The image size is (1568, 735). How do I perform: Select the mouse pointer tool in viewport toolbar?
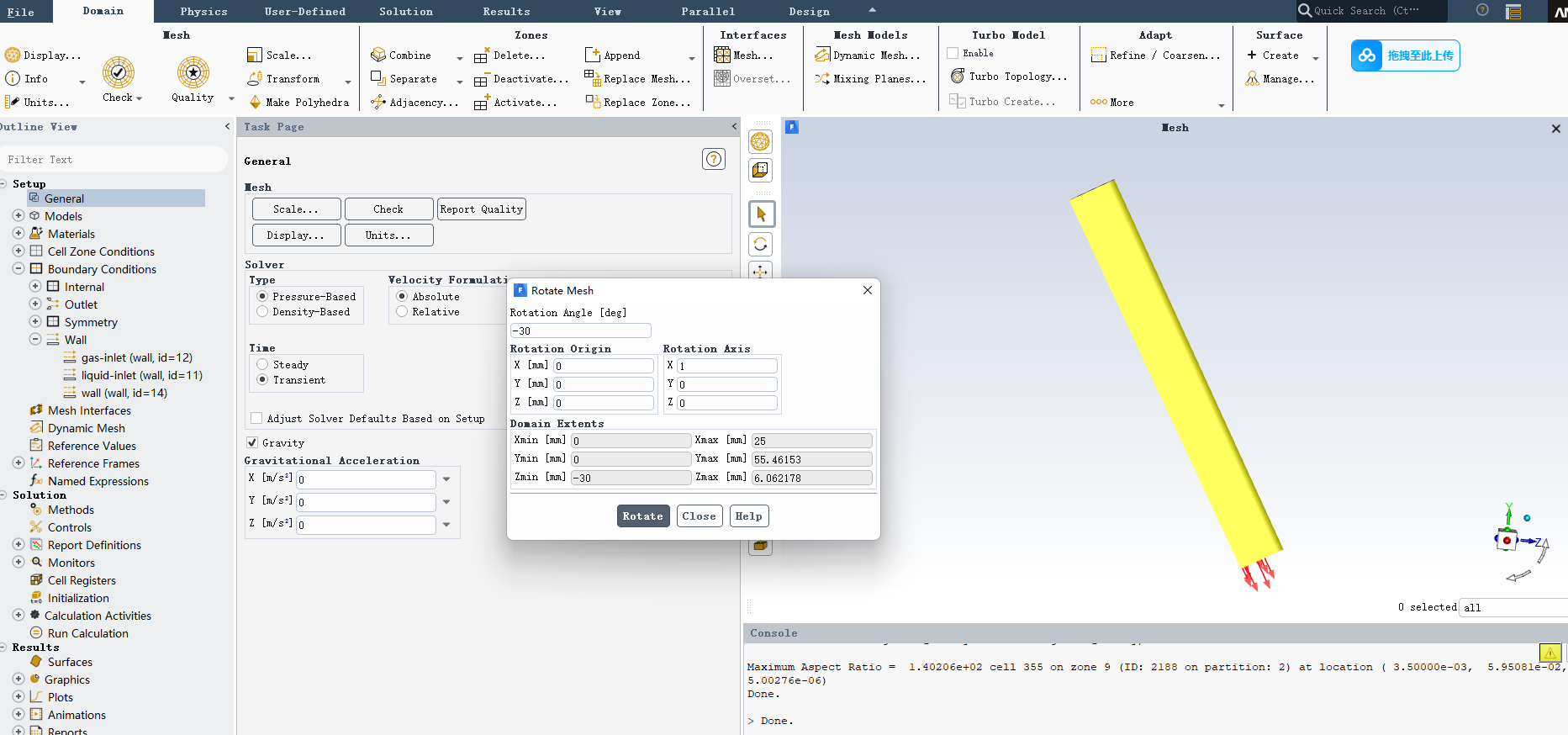click(x=761, y=214)
